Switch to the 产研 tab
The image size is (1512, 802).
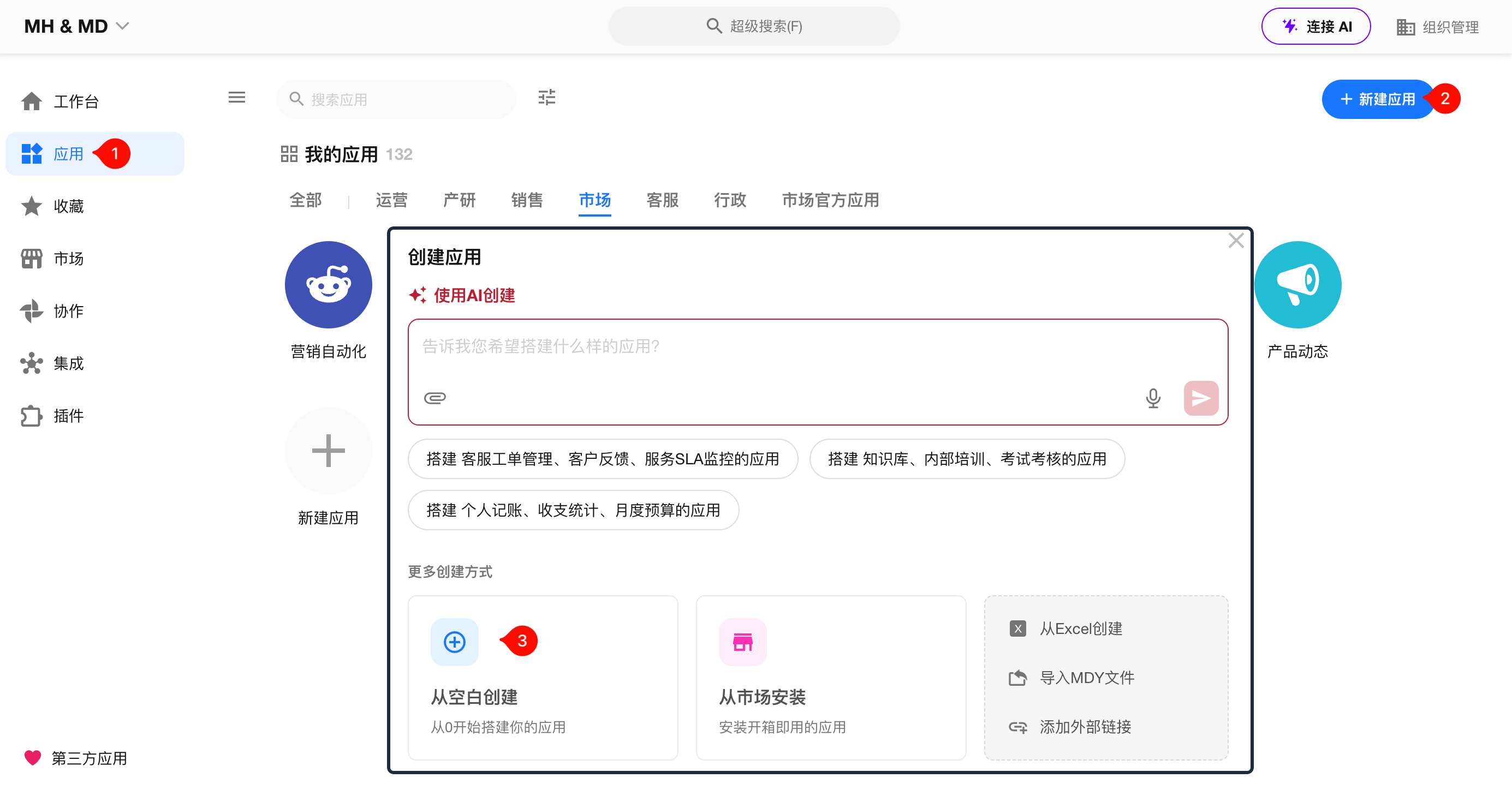[x=459, y=200]
